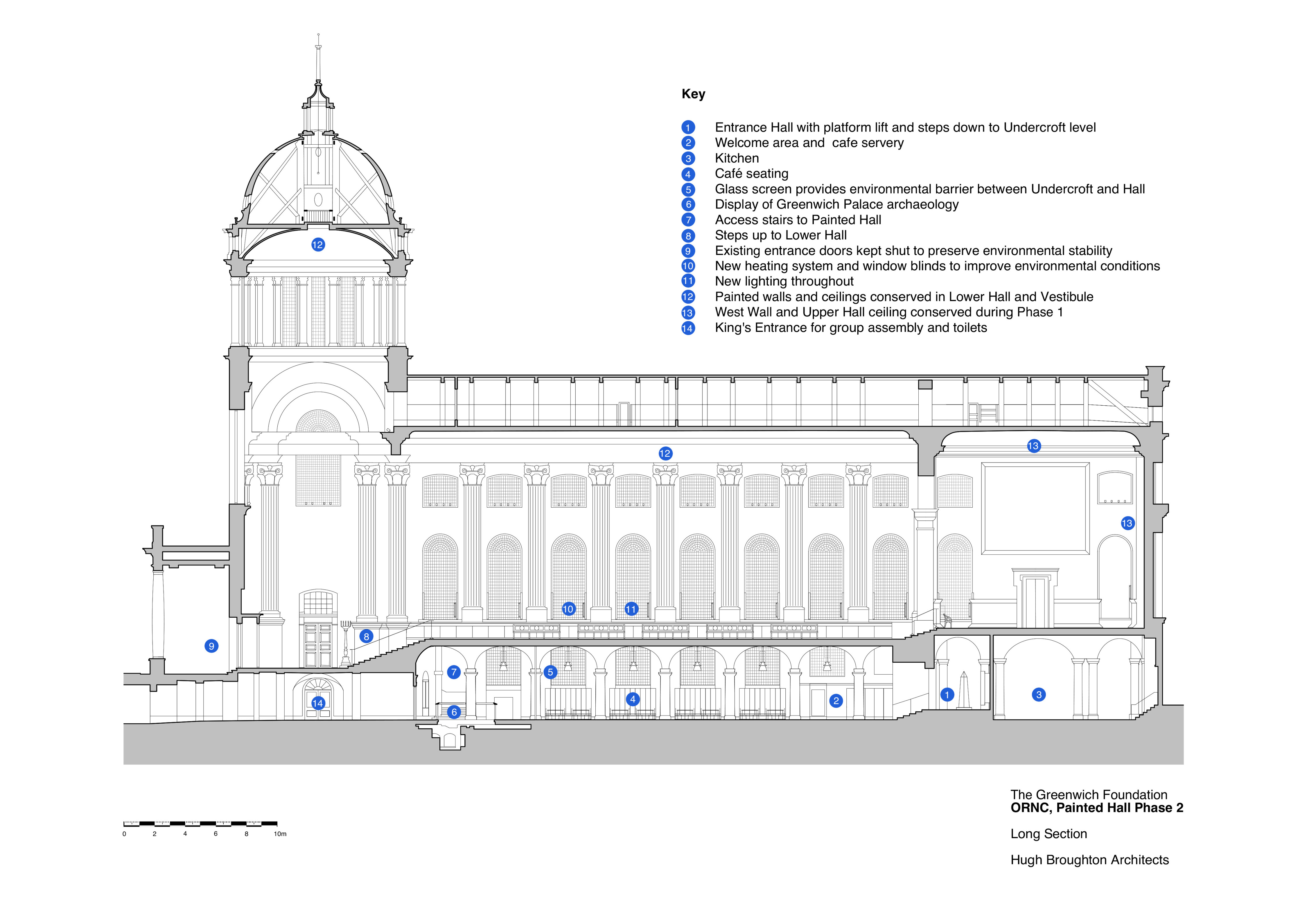The height and width of the screenshot is (924, 1307).
Task: Click marker 13 on the West Wall
Action: click(1127, 523)
